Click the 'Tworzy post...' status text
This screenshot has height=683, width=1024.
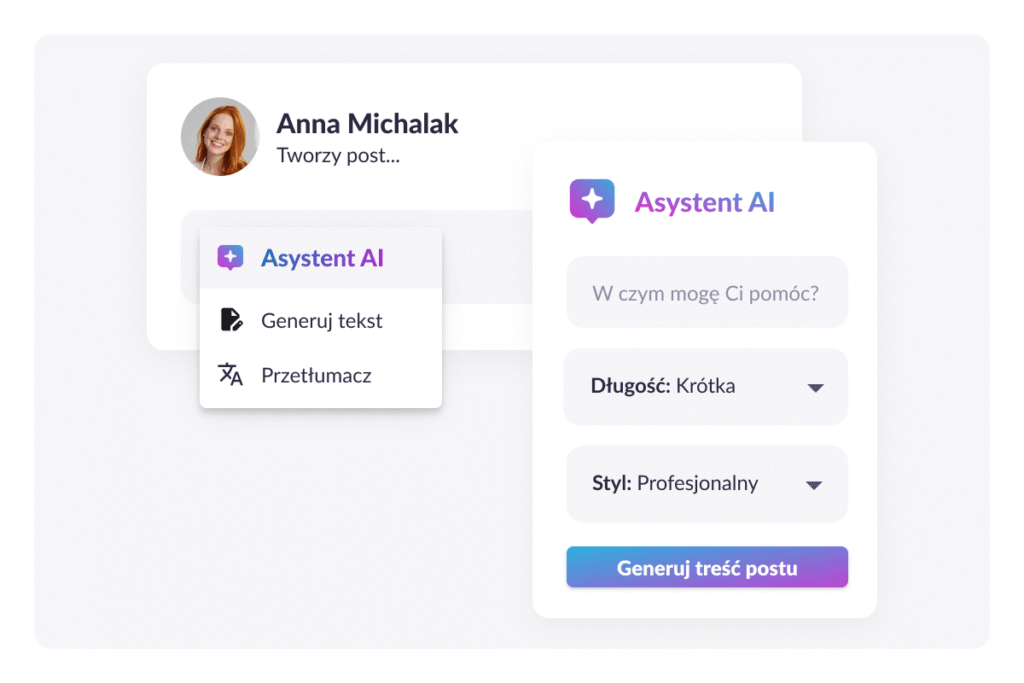click(x=338, y=155)
